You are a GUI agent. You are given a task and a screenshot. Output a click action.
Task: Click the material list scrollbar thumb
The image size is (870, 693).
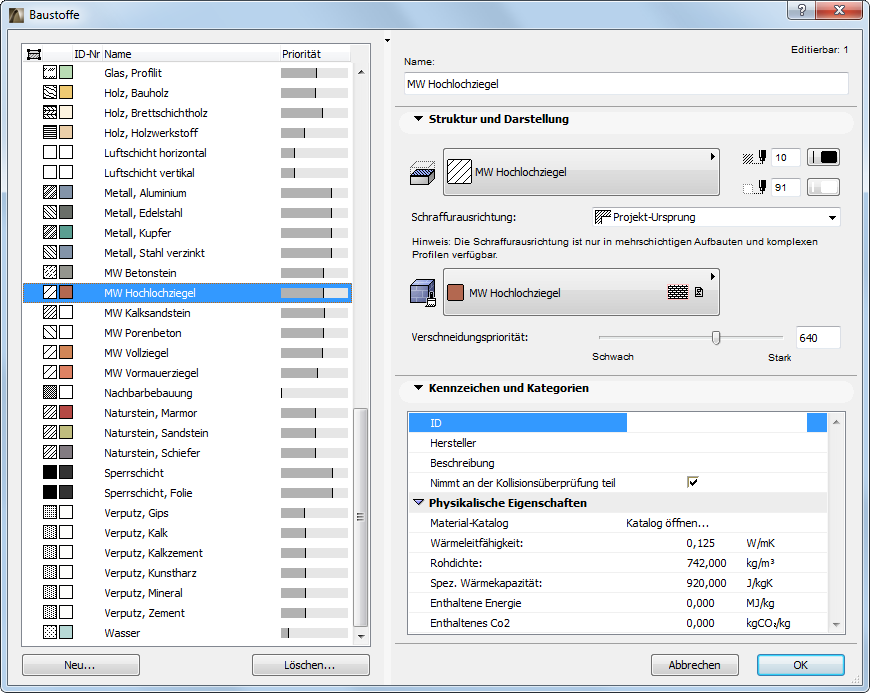[360, 517]
